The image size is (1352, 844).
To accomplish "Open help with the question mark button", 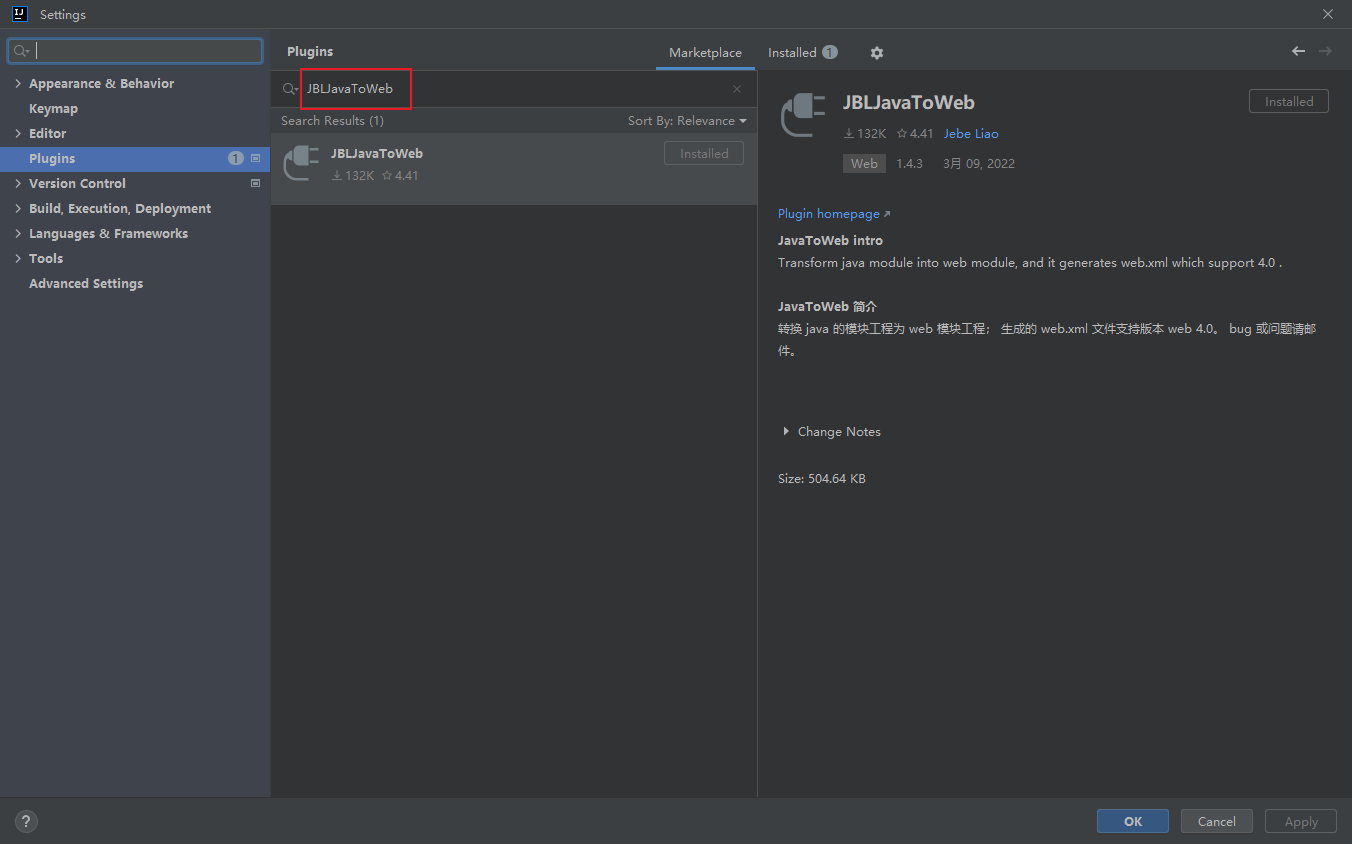I will (26, 822).
